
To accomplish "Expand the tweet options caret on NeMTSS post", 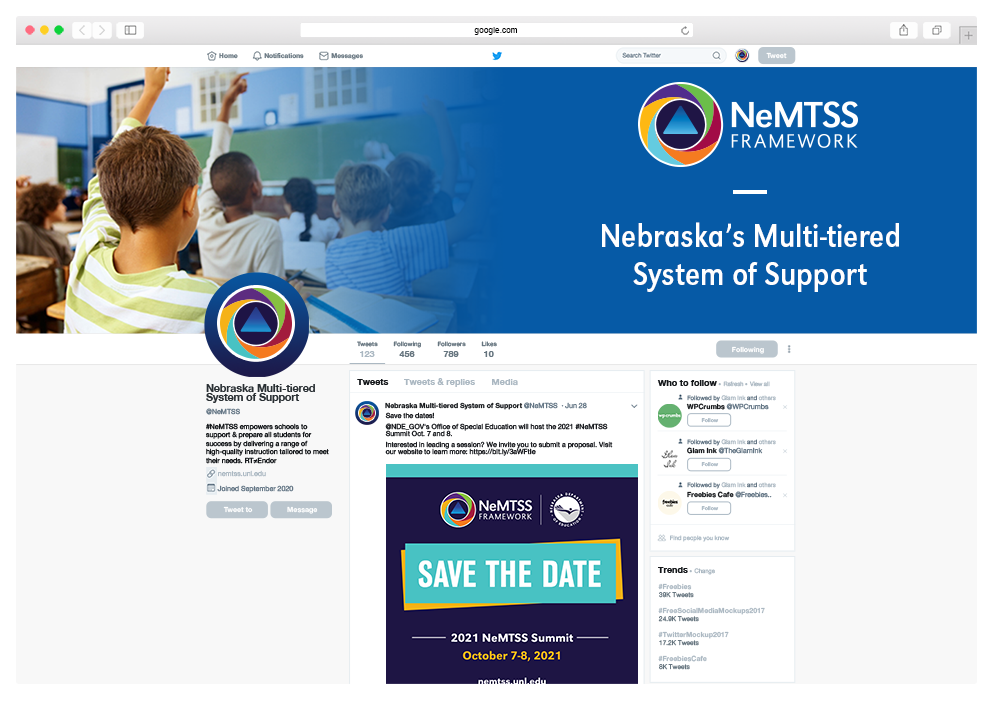I will pyautogui.click(x=633, y=406).
